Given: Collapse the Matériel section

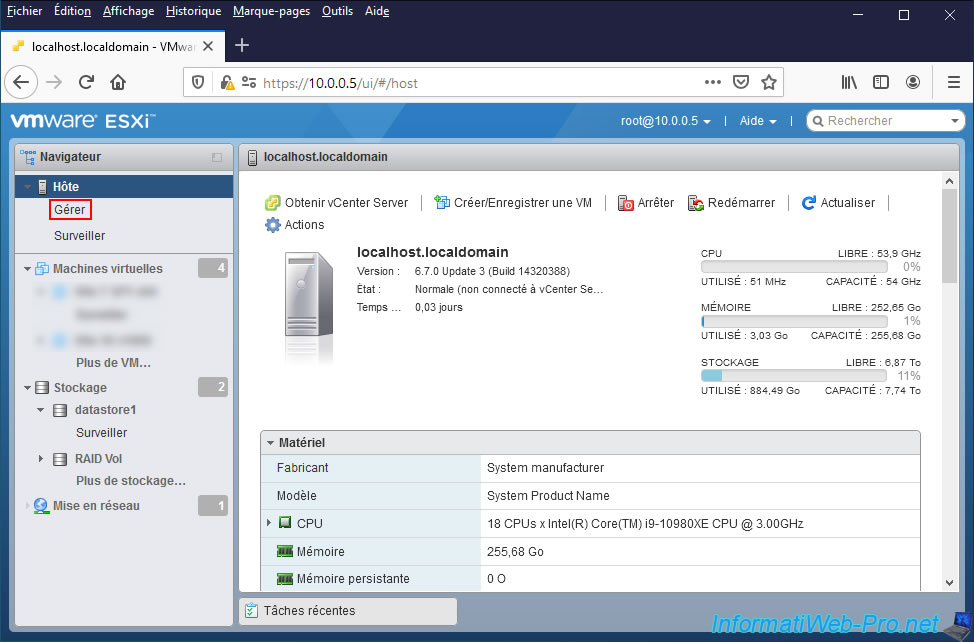Looking at the screenshot, I should pos(270,443).
